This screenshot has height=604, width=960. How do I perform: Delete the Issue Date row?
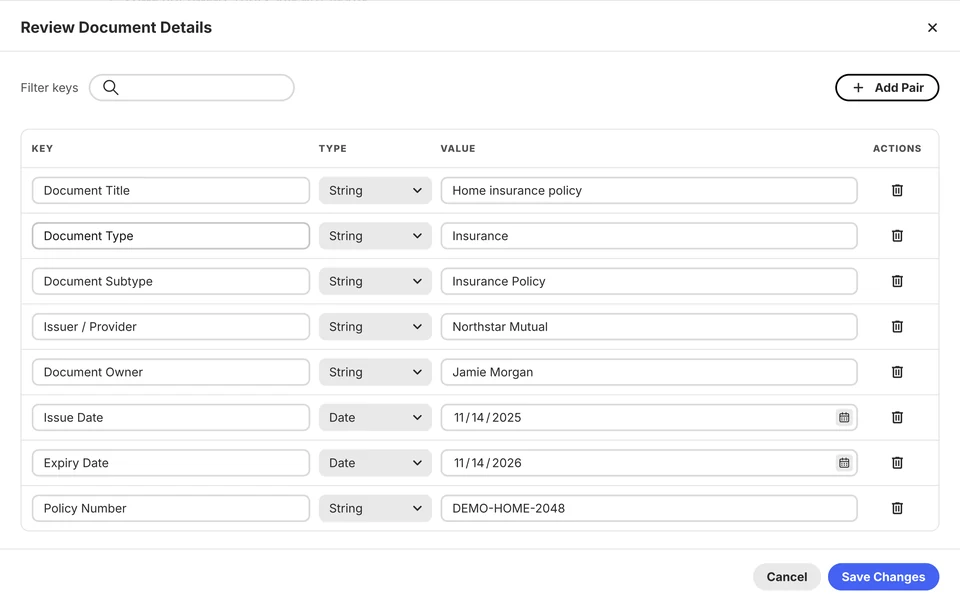pos(897,417)
